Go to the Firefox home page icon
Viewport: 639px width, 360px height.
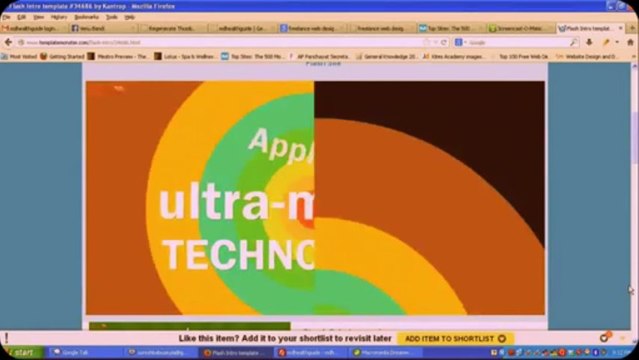(630, 42)
